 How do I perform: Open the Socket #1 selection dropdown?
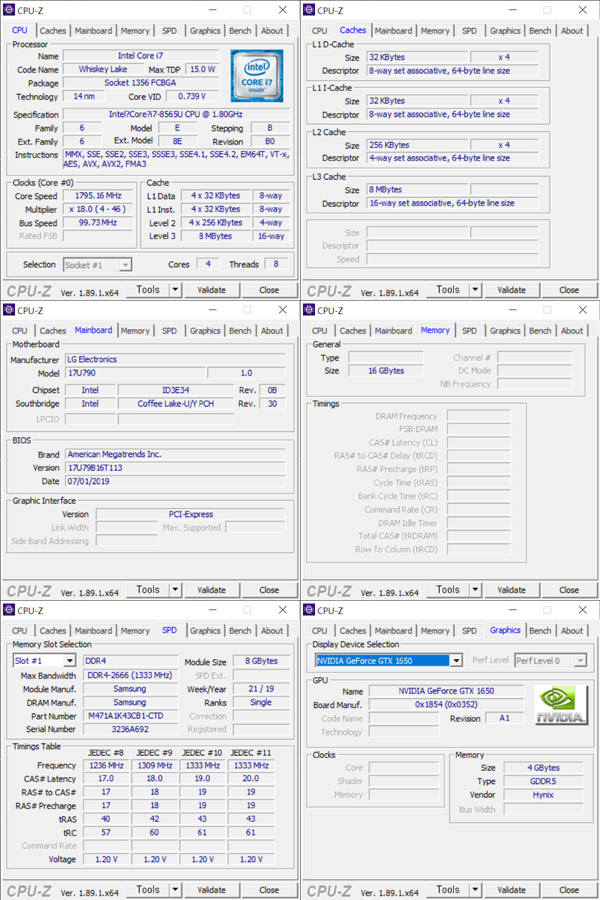(126, 265)
